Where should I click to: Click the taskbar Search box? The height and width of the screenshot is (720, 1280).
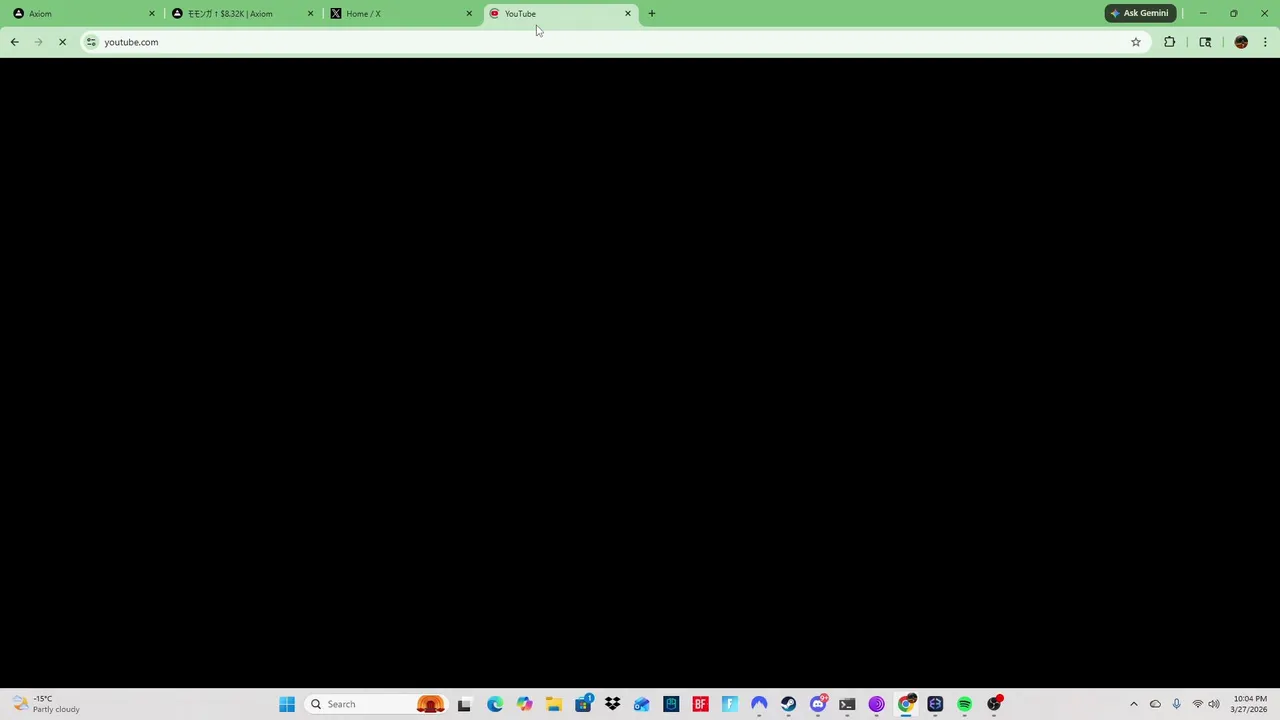coord(375,704)
